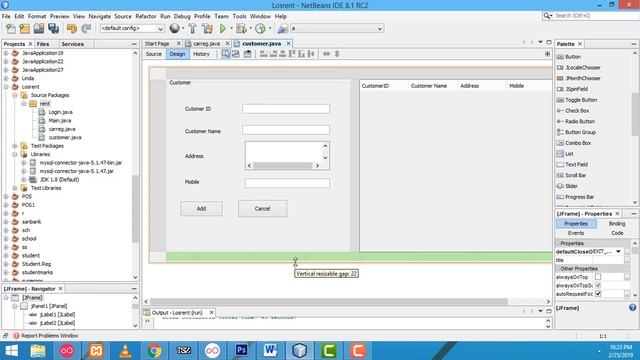Viewport: 640px width, 360px height.
Task: Open the run dropdown arrow beside play
Action: coord(231,29)
